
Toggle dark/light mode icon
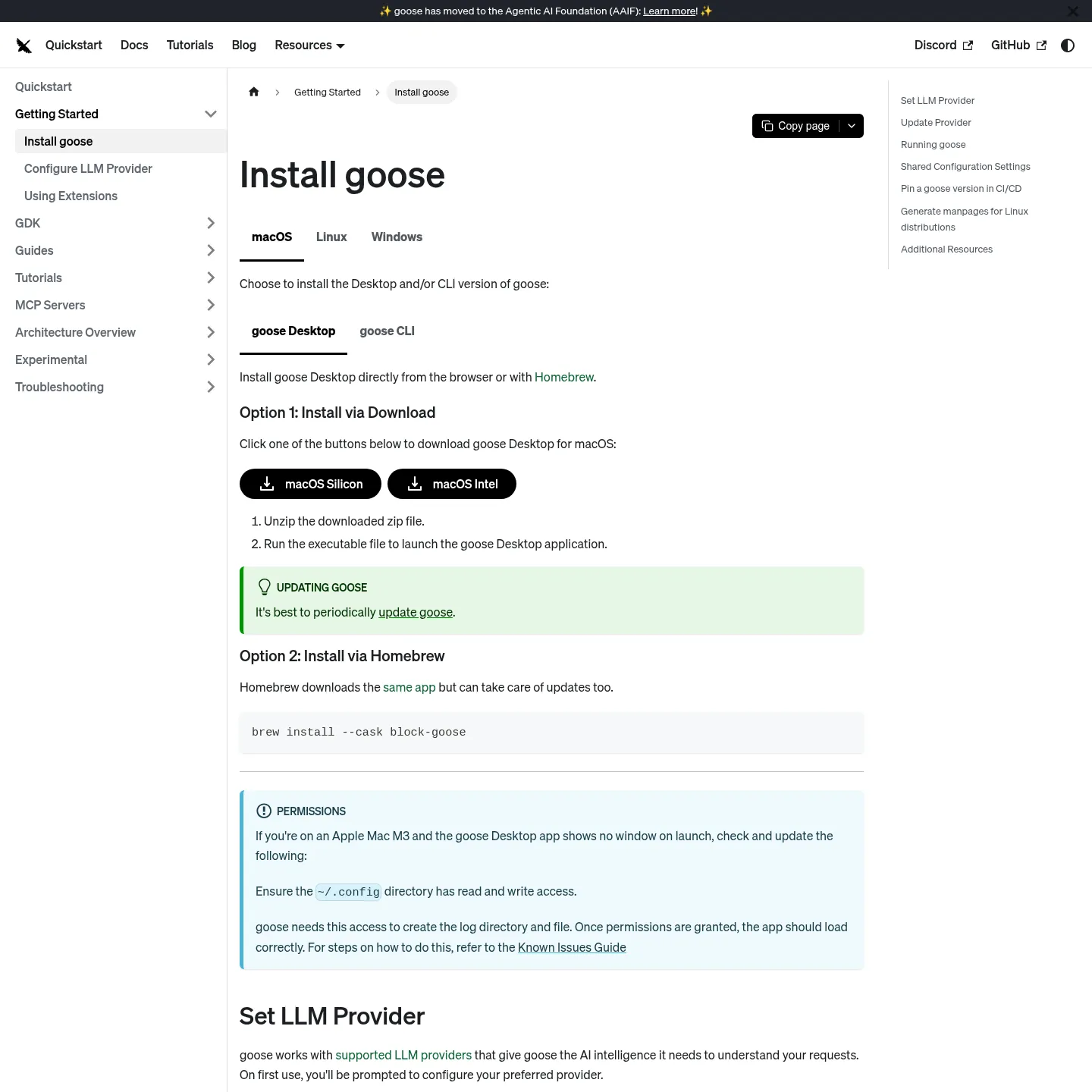point(1068,45)
